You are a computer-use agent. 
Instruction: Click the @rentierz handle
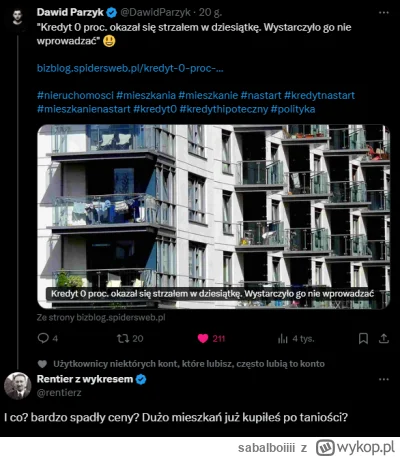pyautogui.click(x=59, y=393)
